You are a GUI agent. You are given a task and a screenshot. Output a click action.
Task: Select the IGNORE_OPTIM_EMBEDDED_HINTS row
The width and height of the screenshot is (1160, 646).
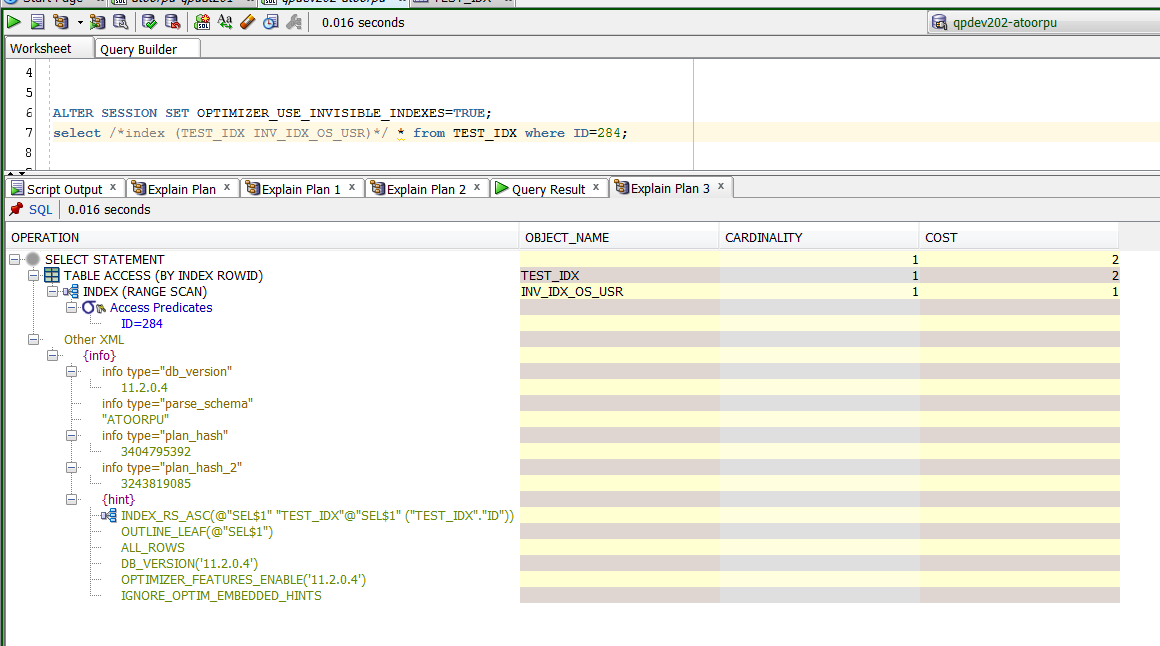pyautogui.click(x=221, y=596)
